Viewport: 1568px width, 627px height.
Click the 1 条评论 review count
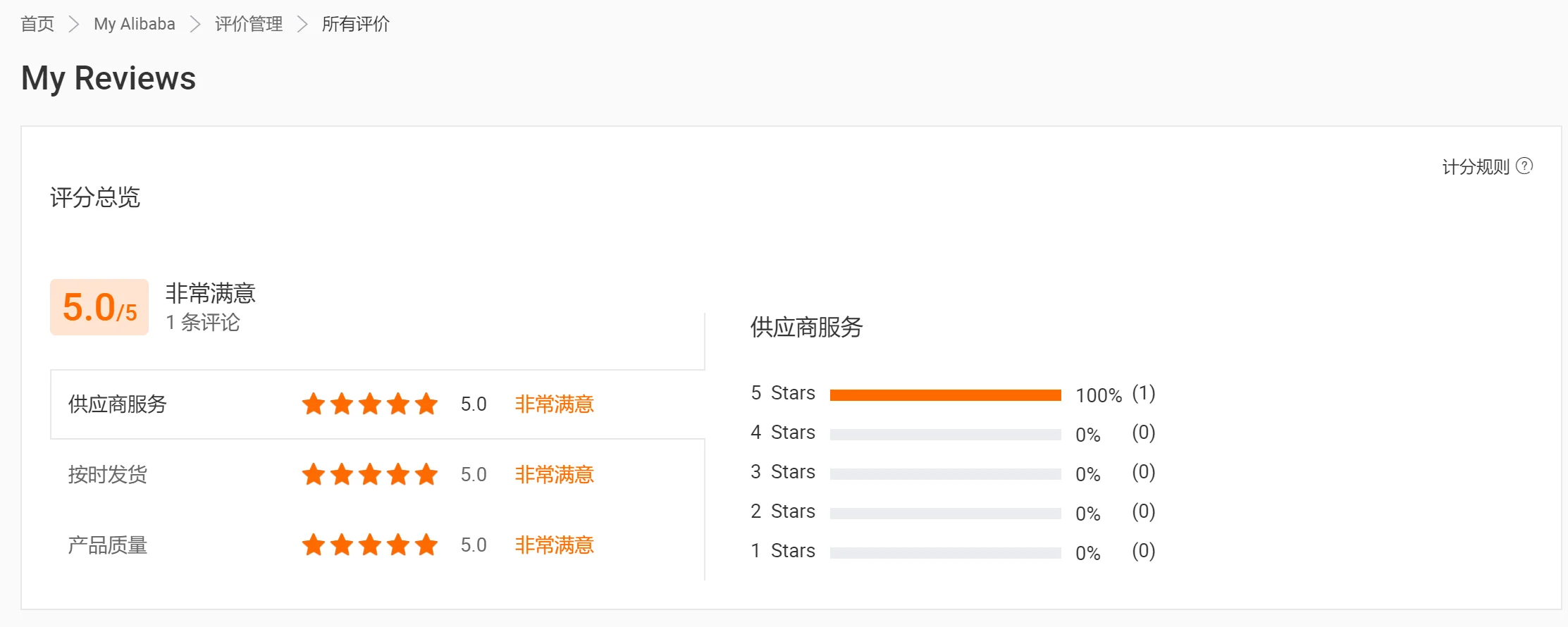(x=203, y=323)
